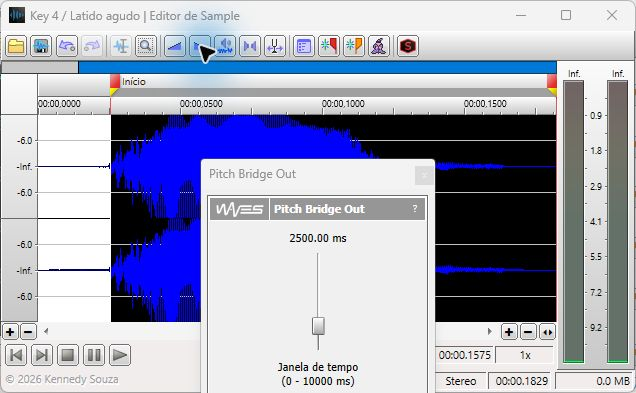636x393 pixels.
Task: Add a marker with the orange flag icon
Action: point(354,46)
